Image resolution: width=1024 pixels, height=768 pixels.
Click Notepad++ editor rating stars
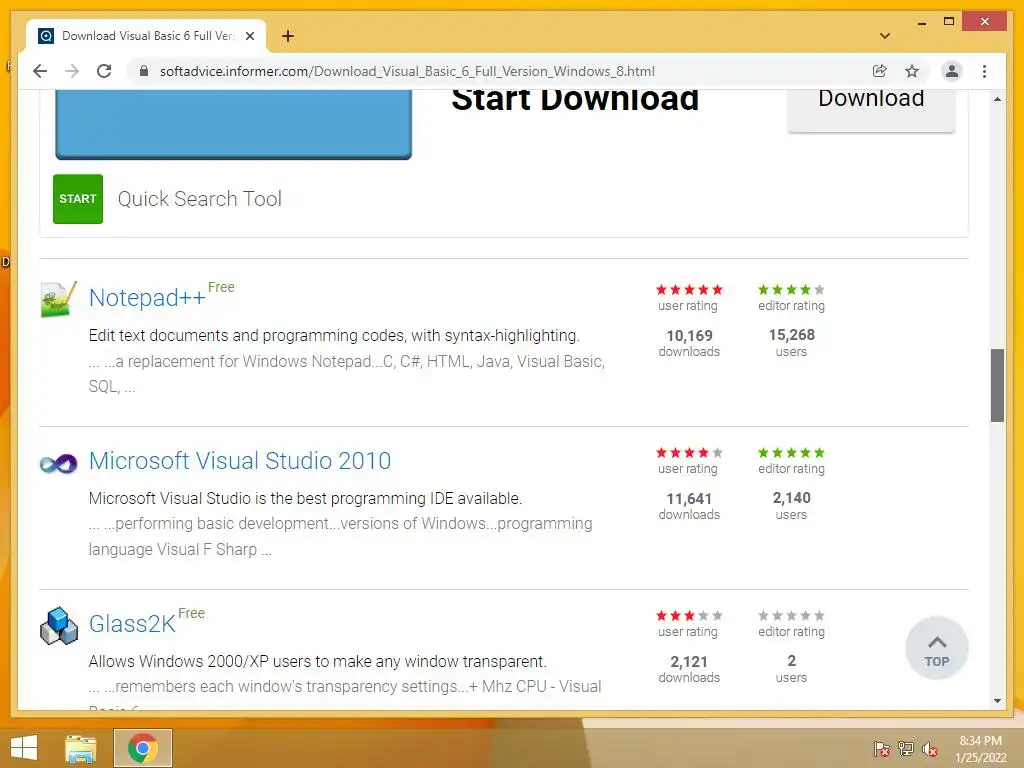point(791,289)
